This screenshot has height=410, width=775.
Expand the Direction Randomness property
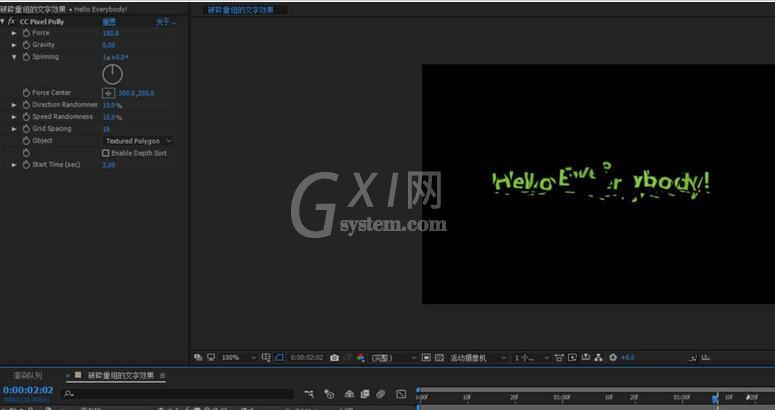coord(14,105)
